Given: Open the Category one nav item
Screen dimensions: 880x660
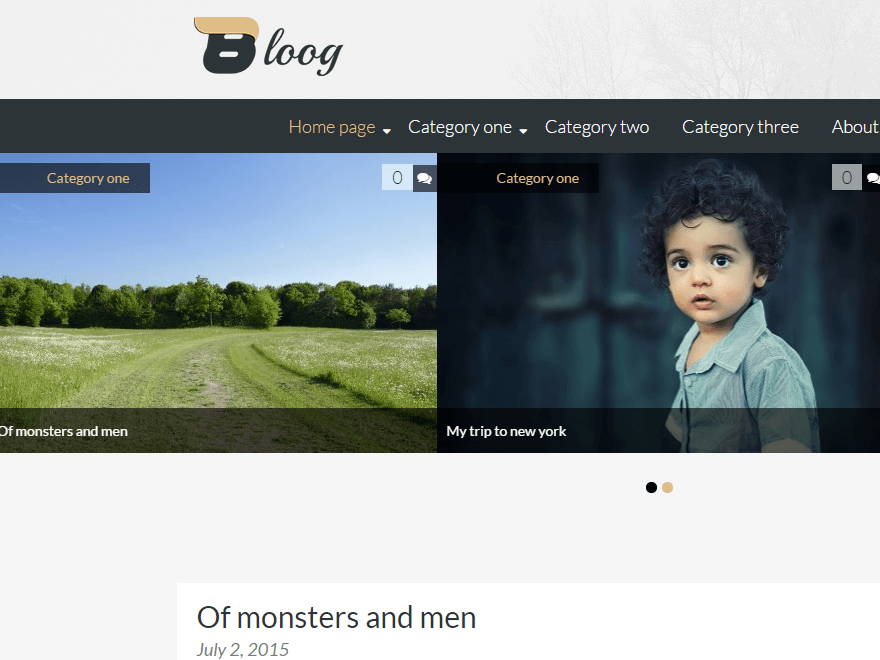Looking at the screenshot, I should 460,127.
